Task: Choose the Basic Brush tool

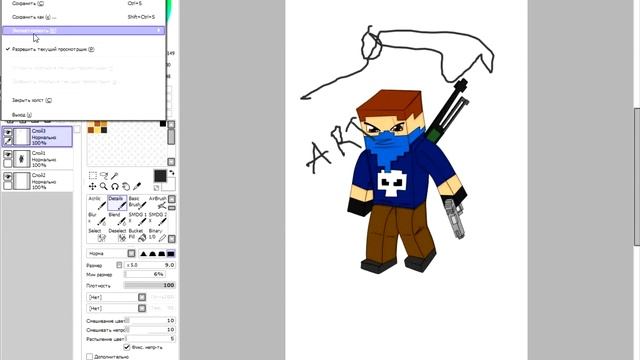Action: 137,203
